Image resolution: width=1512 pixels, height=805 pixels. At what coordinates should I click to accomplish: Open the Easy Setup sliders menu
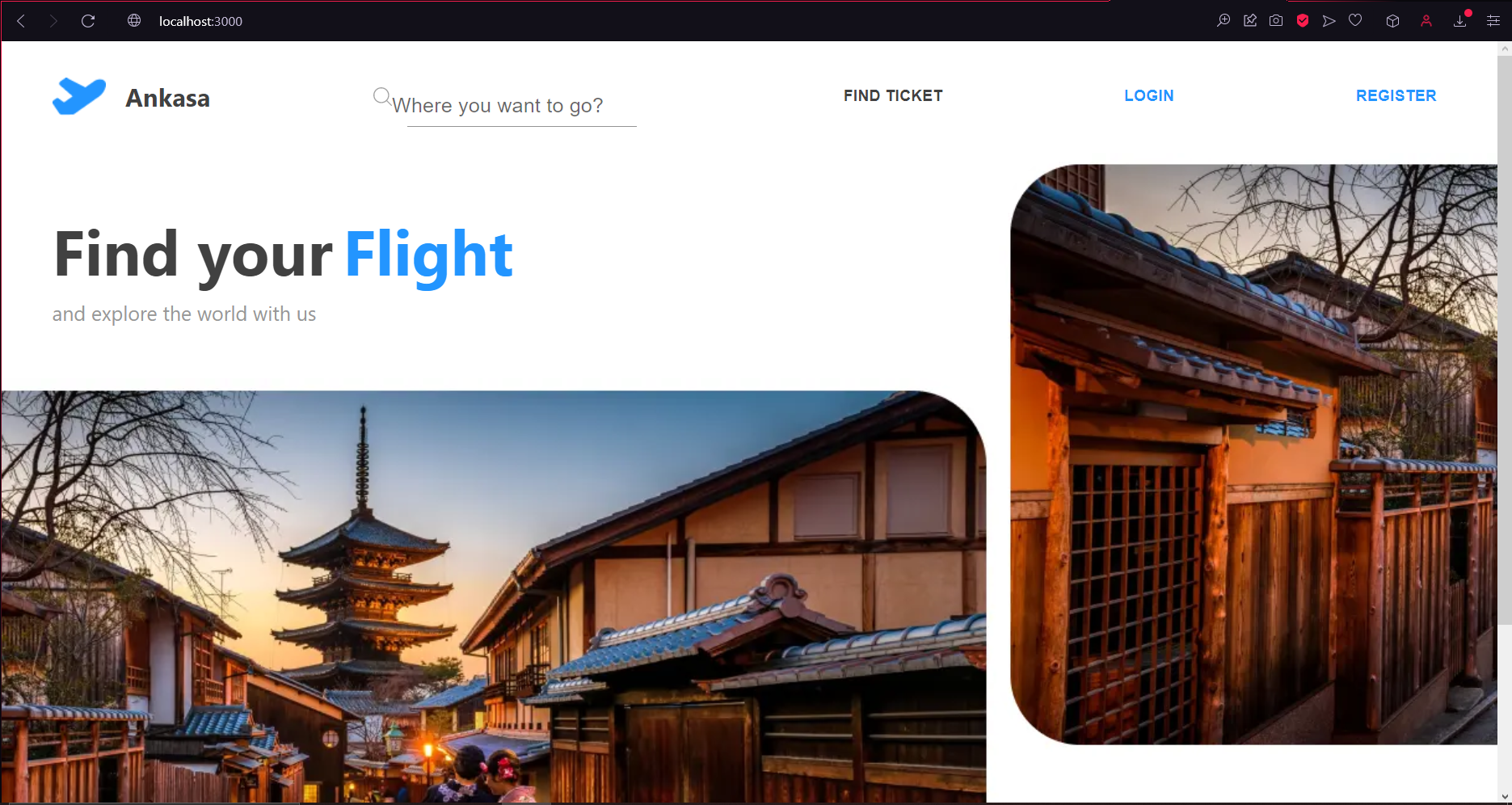pos(1493,21)
